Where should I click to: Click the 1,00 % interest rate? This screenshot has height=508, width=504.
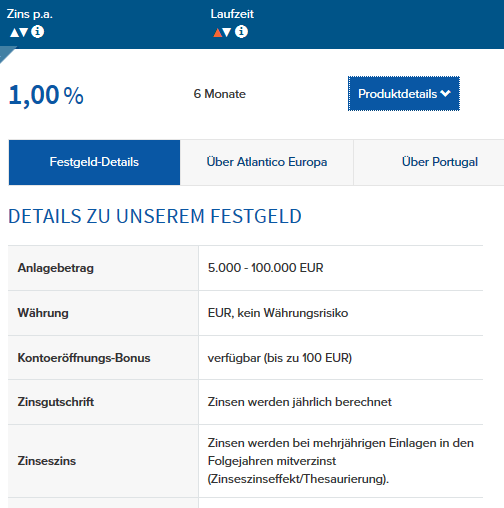(x=46, y=95)
